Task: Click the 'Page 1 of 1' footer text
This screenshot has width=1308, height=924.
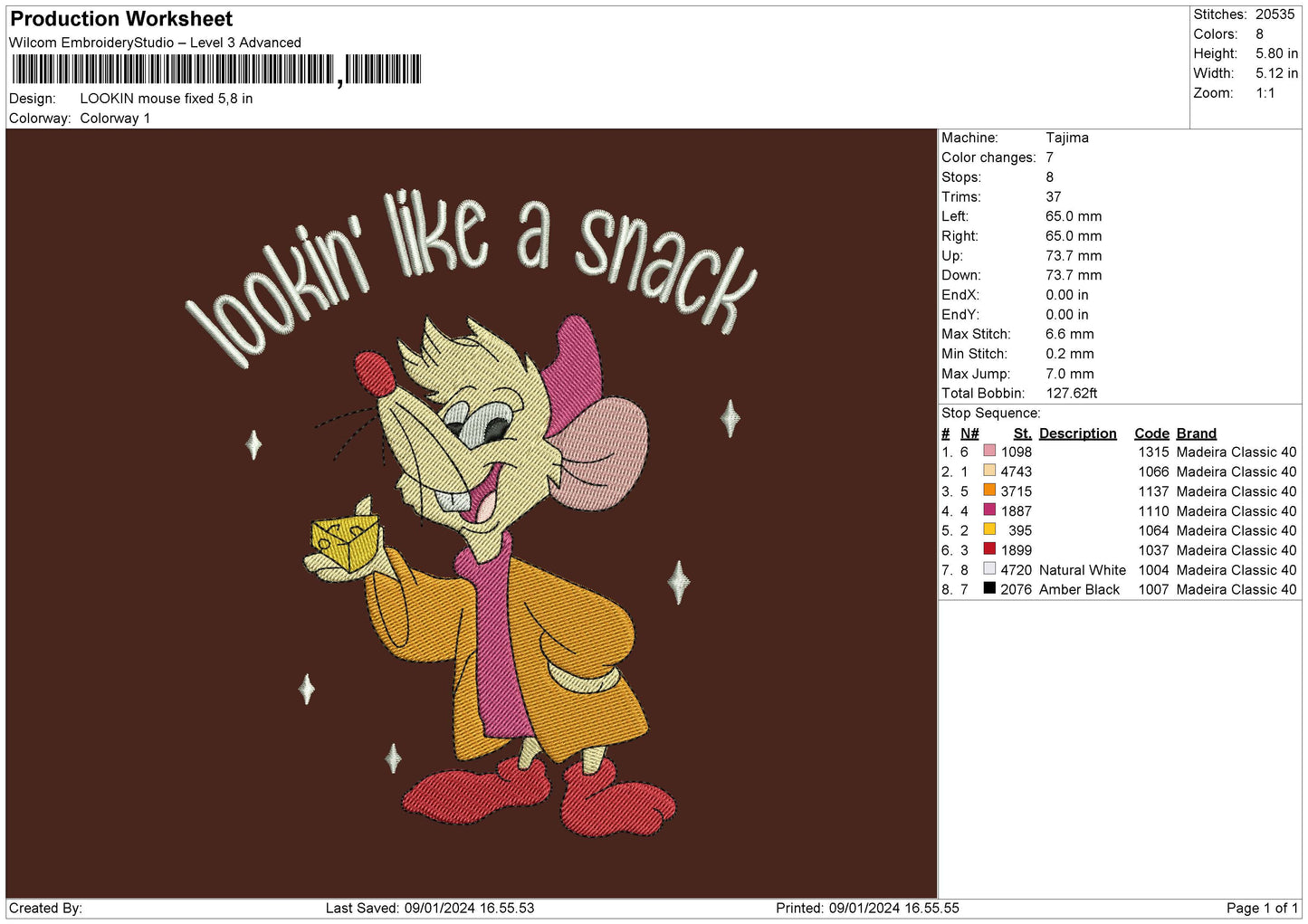Action: [x=1263, y=908]
